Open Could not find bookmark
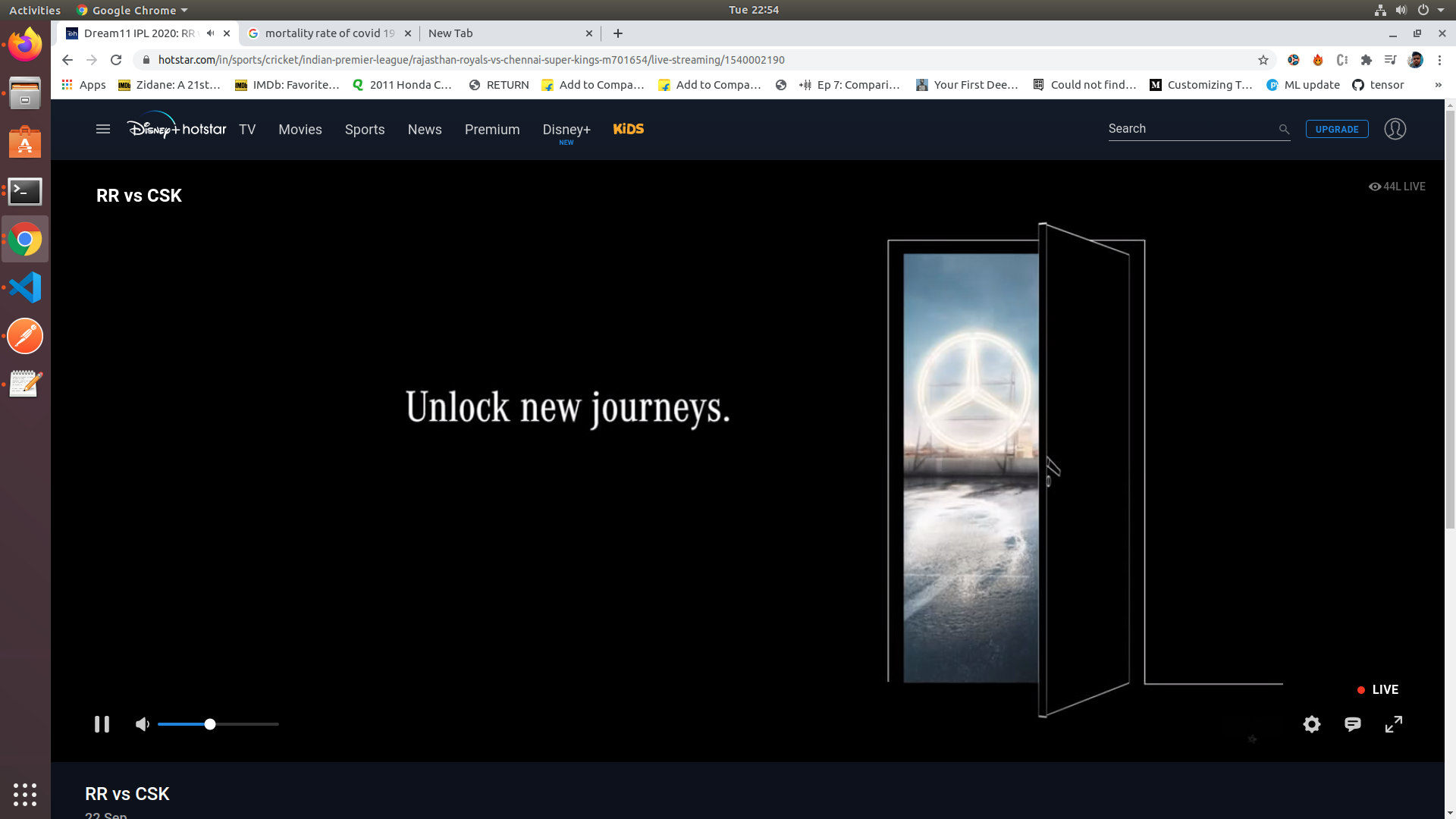 [x=1084, y=85]
